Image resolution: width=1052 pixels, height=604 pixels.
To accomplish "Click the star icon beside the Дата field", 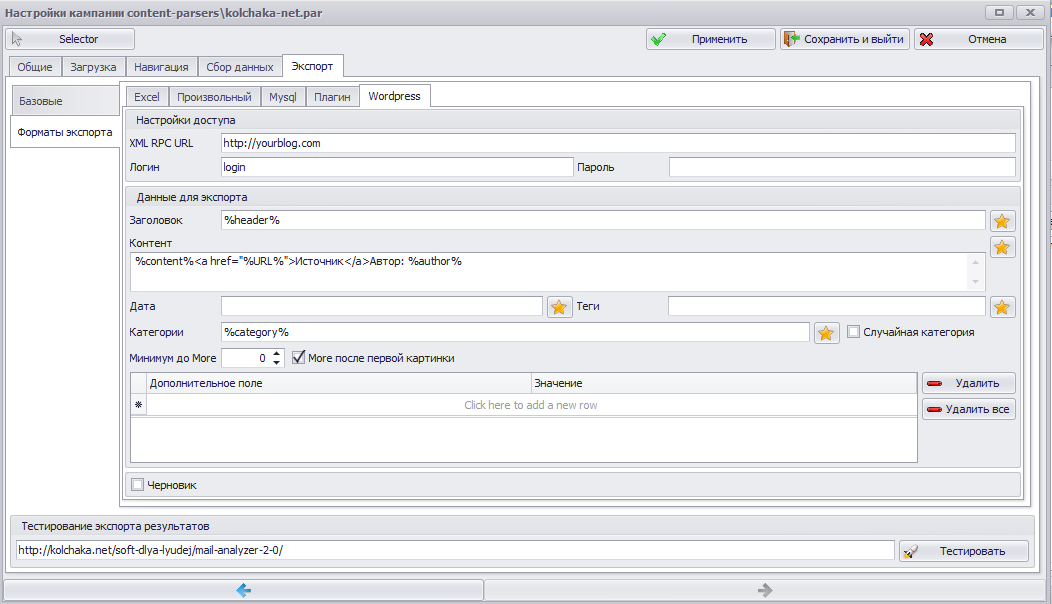I will pyautogui.click(x=559, y=307).
